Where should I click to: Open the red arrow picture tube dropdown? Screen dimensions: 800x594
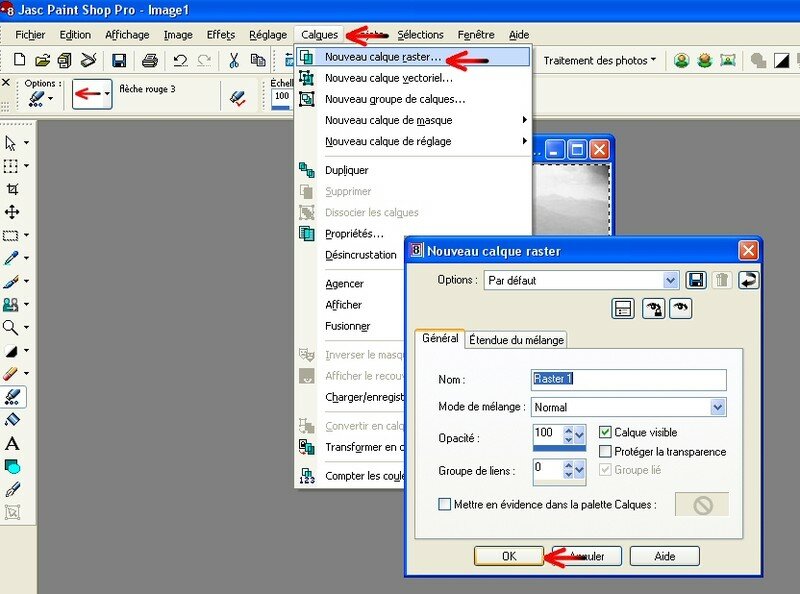pyautogui.click(x=107, y=94)
